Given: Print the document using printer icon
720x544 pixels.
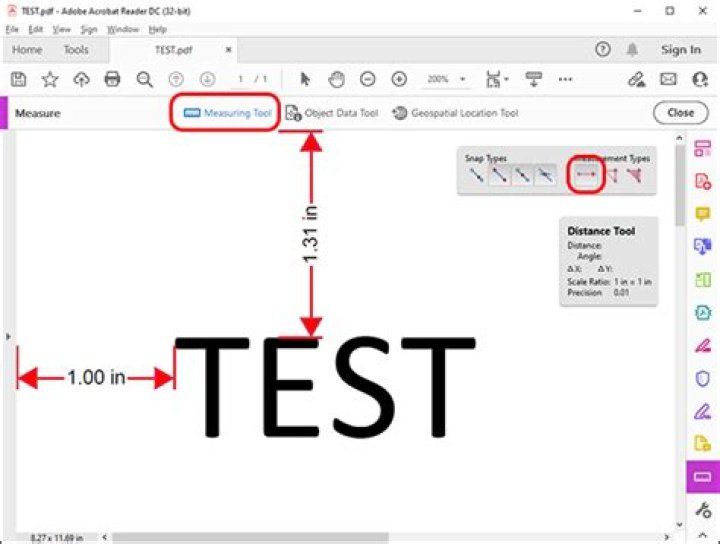Looking at the screenshot, I should click(x=112, y=79).
